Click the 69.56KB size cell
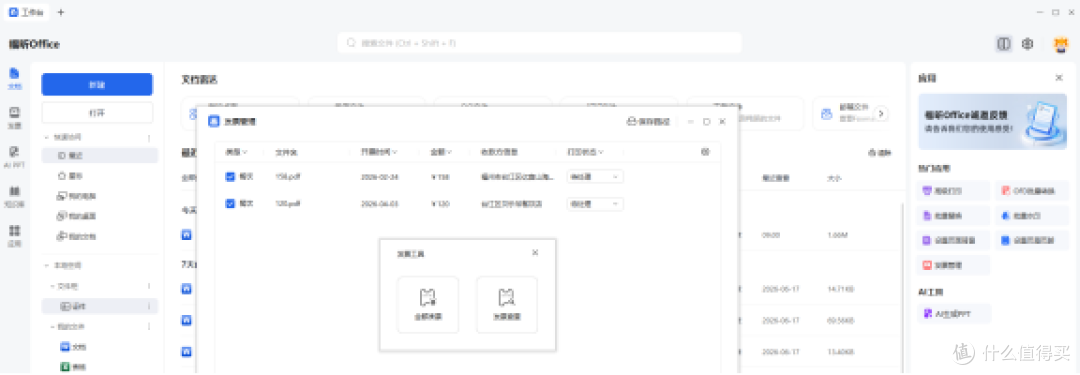This screenshot has width=1080, height=375. tap(840, 321)
